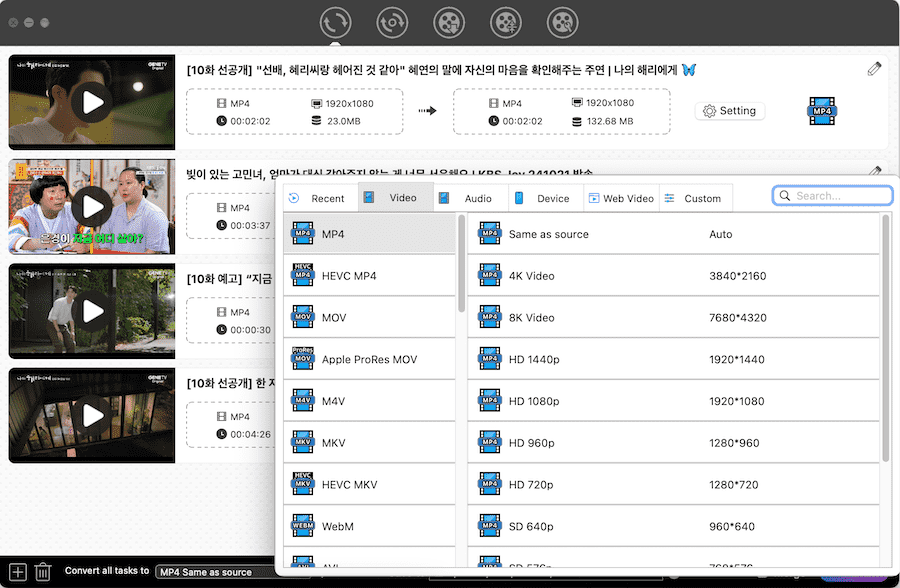Select HEVC MKV format

[369, 485]
